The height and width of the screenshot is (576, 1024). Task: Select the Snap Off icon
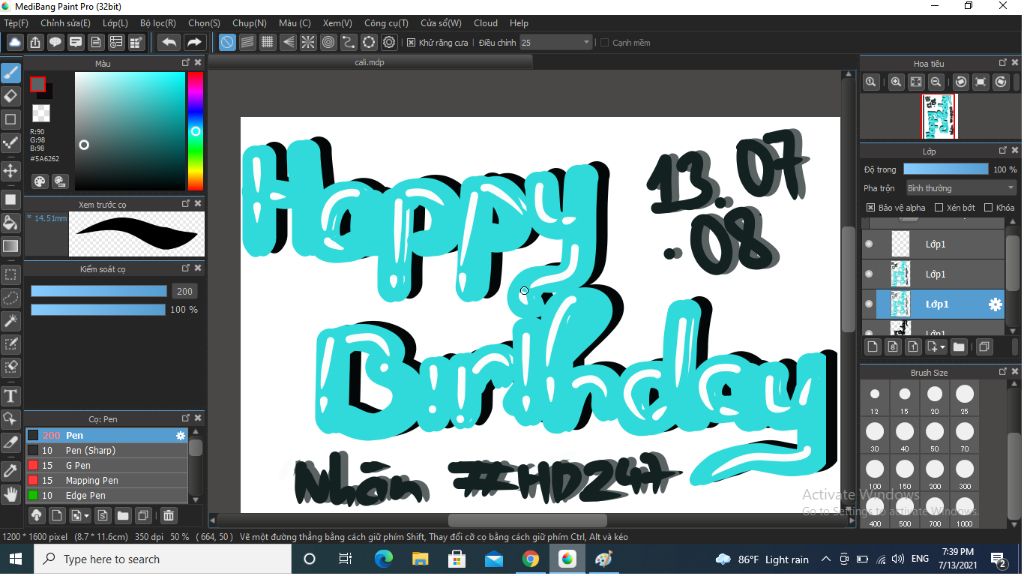coord(227,42)
